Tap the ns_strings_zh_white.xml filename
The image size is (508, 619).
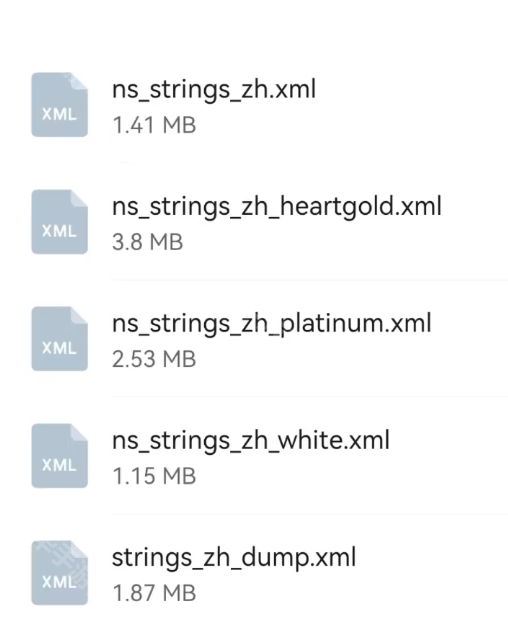pyautogui.click(x=251, y=441)
